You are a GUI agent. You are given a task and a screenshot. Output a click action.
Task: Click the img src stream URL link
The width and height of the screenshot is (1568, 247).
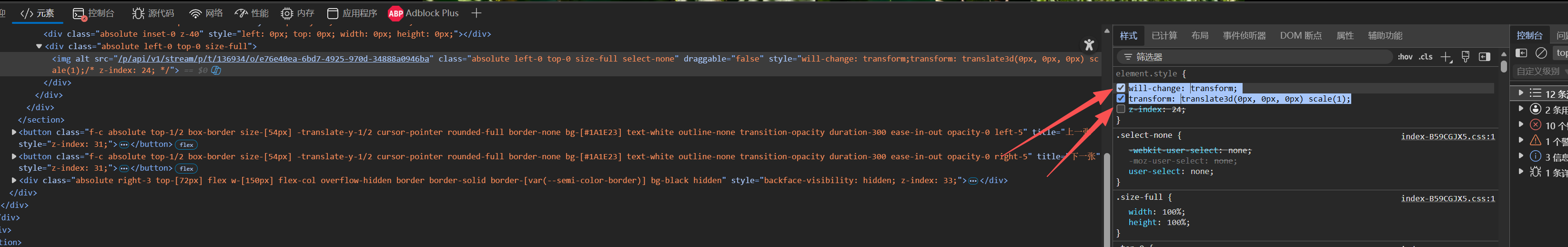pyautogui.click(x=273, y=59)
